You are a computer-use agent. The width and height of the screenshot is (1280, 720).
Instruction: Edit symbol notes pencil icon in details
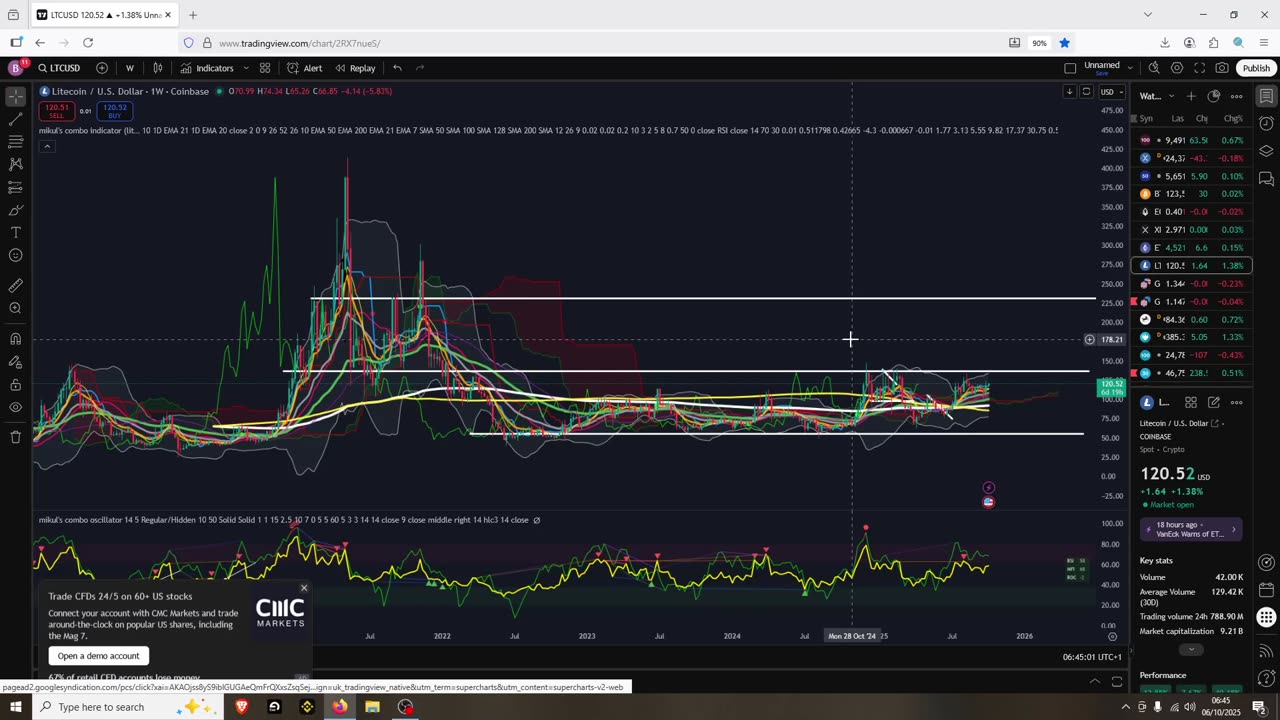point(1214,402)
